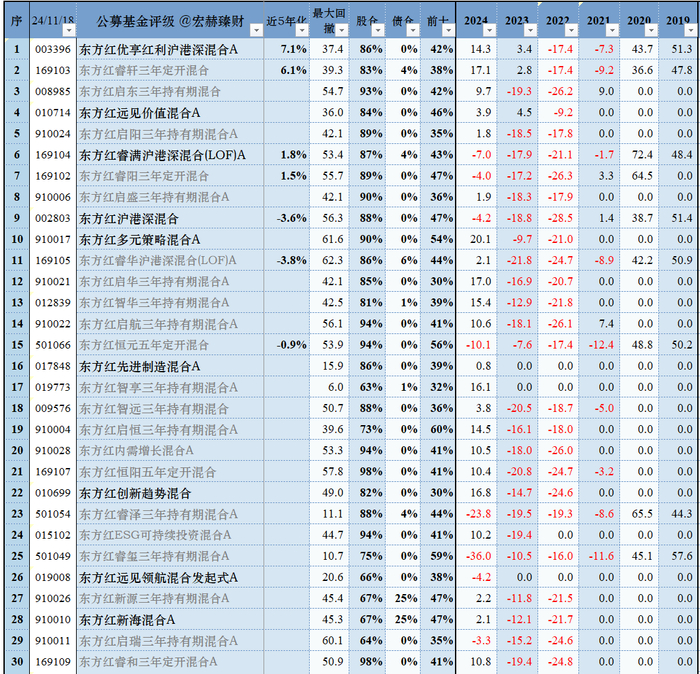
Task: Select 2024 return value -36.0
Action: 479,557
